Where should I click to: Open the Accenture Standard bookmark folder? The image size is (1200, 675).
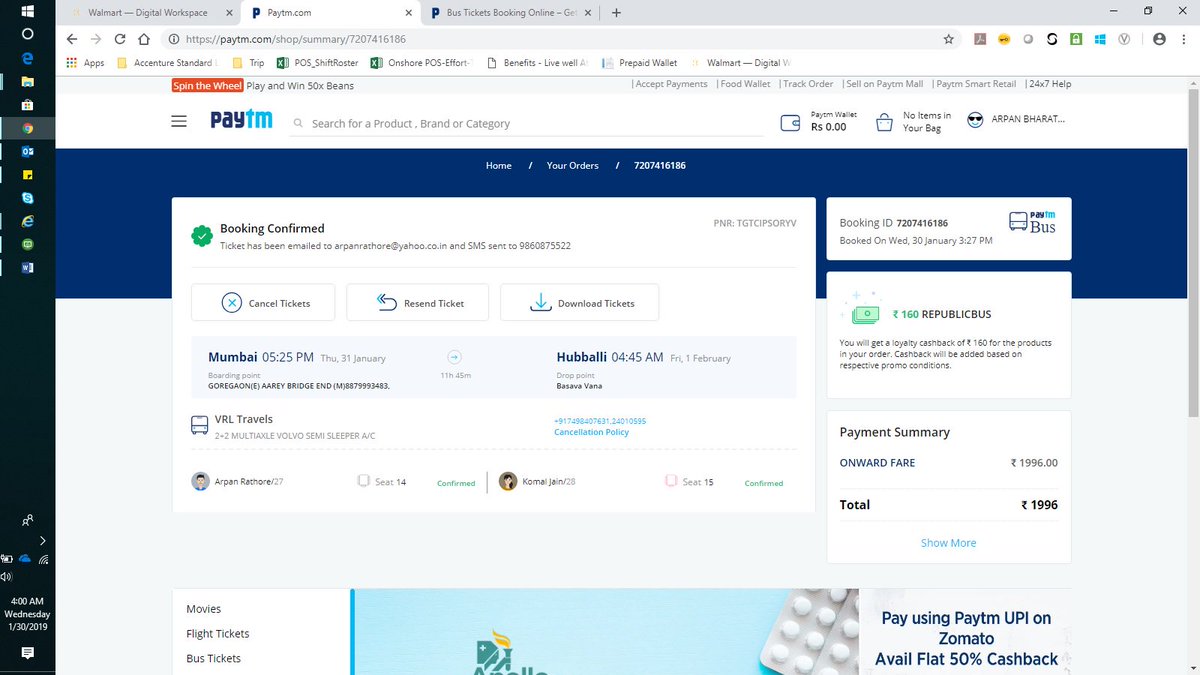pos(166,62)
